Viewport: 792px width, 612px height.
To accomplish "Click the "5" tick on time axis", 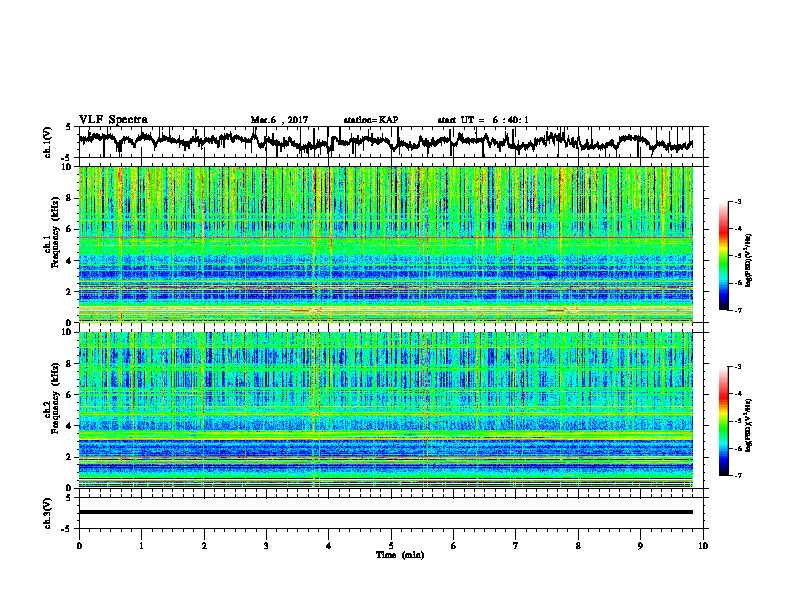I will [x=391, y=546].
